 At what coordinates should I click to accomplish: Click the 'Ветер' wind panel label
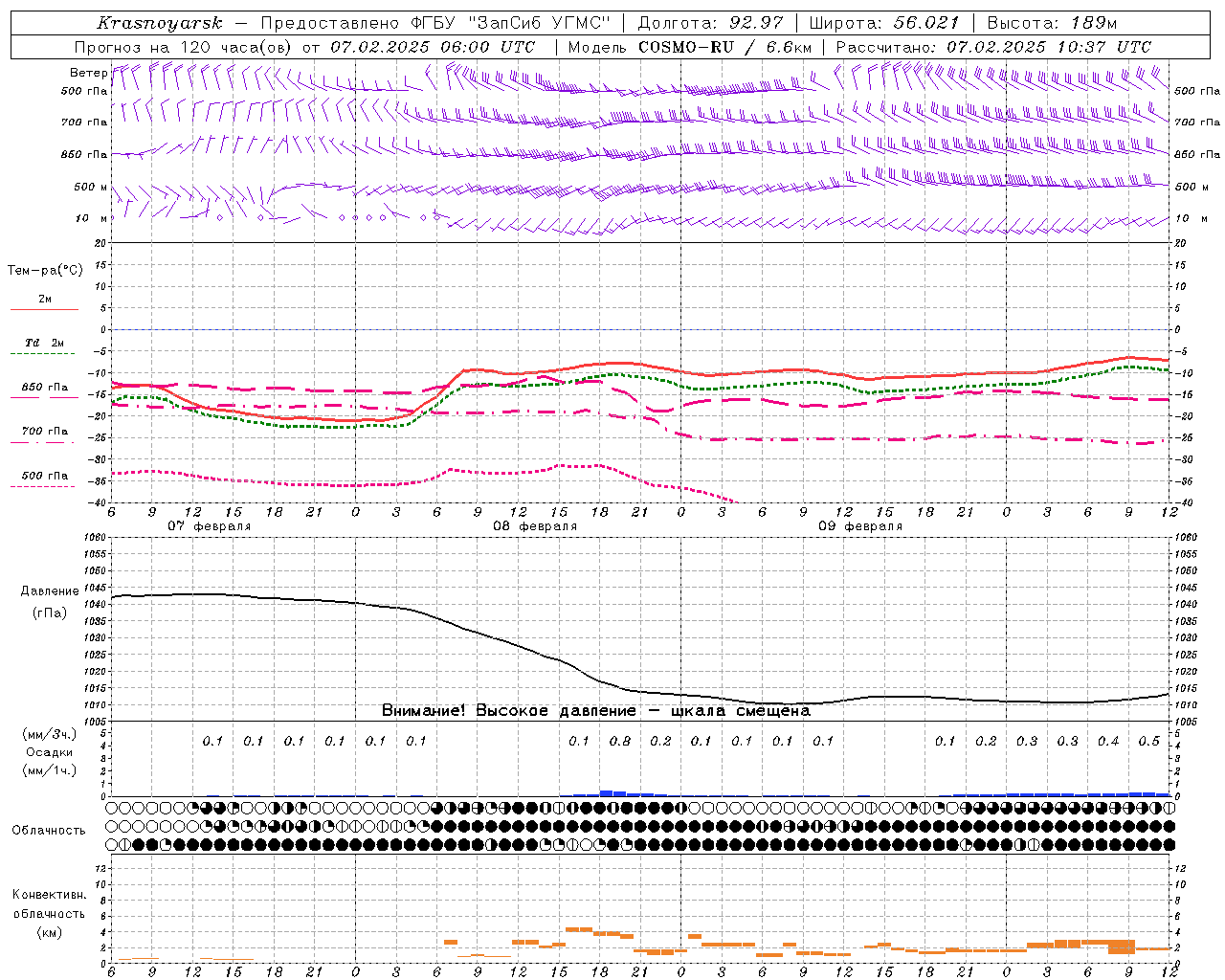[89, 73]
